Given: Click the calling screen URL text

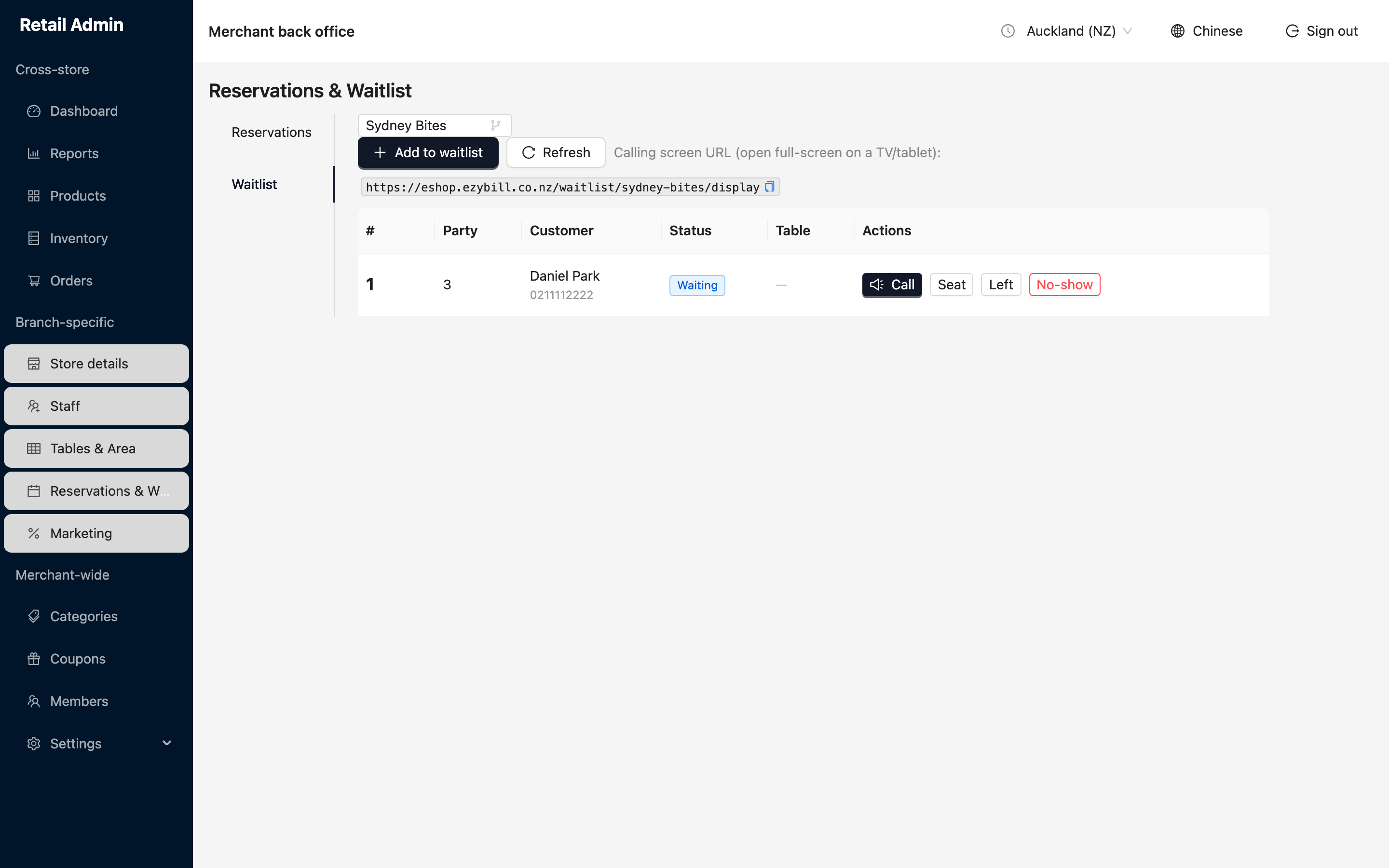Looking at the screenshot, I should (x=562, y=187).
